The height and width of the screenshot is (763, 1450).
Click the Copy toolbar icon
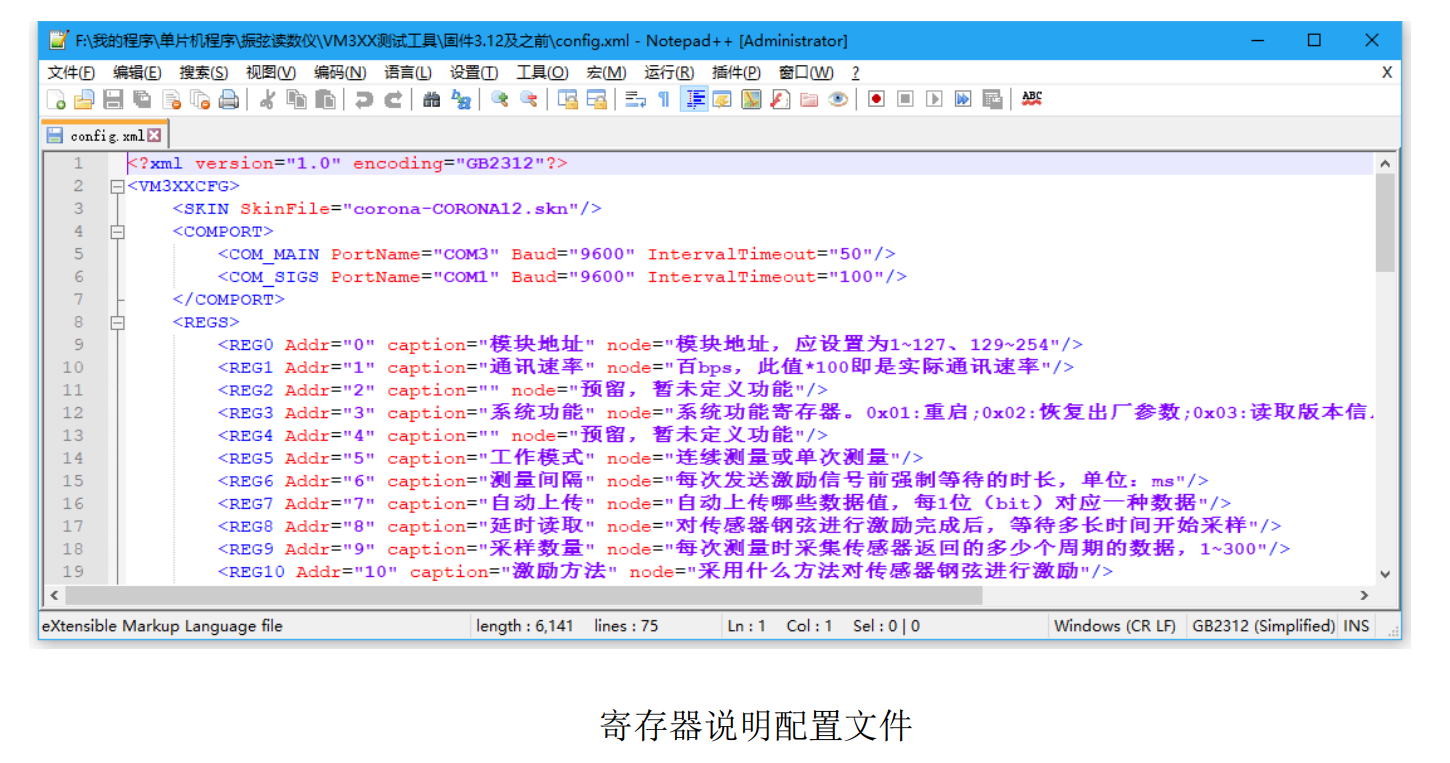(x=296, y=99)
